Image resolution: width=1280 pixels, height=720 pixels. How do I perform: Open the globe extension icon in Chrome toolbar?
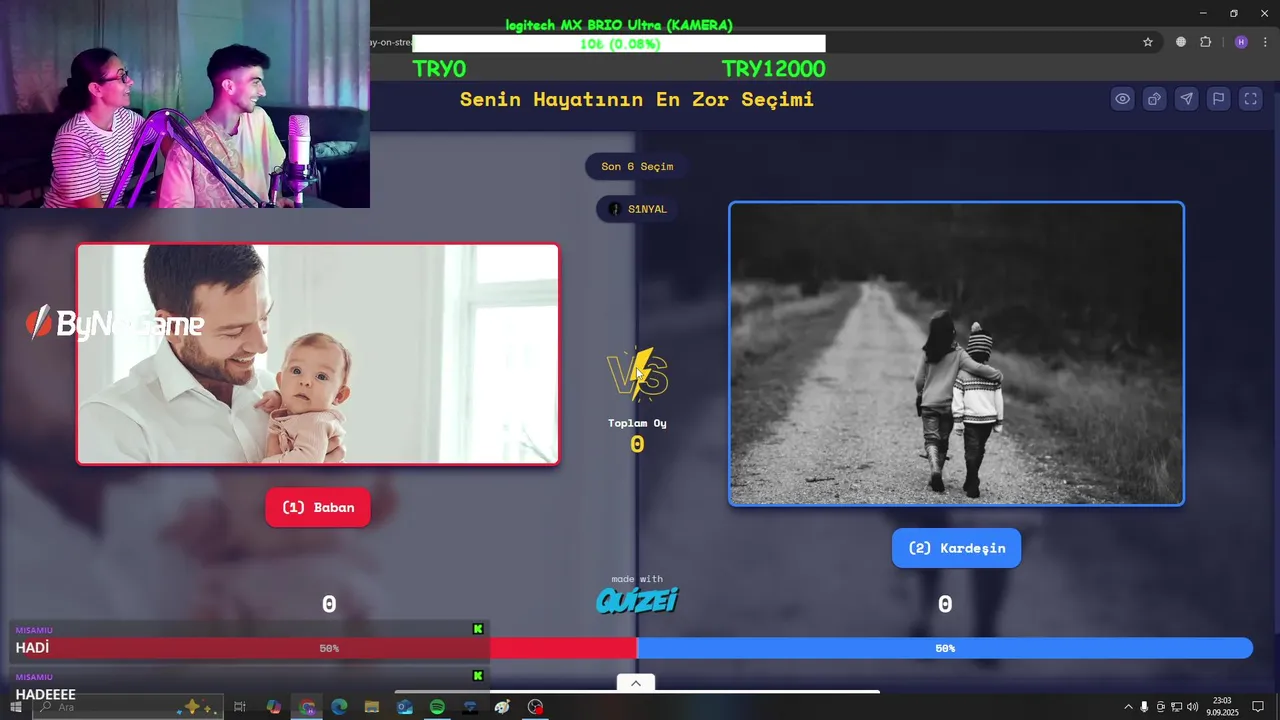1181,42
